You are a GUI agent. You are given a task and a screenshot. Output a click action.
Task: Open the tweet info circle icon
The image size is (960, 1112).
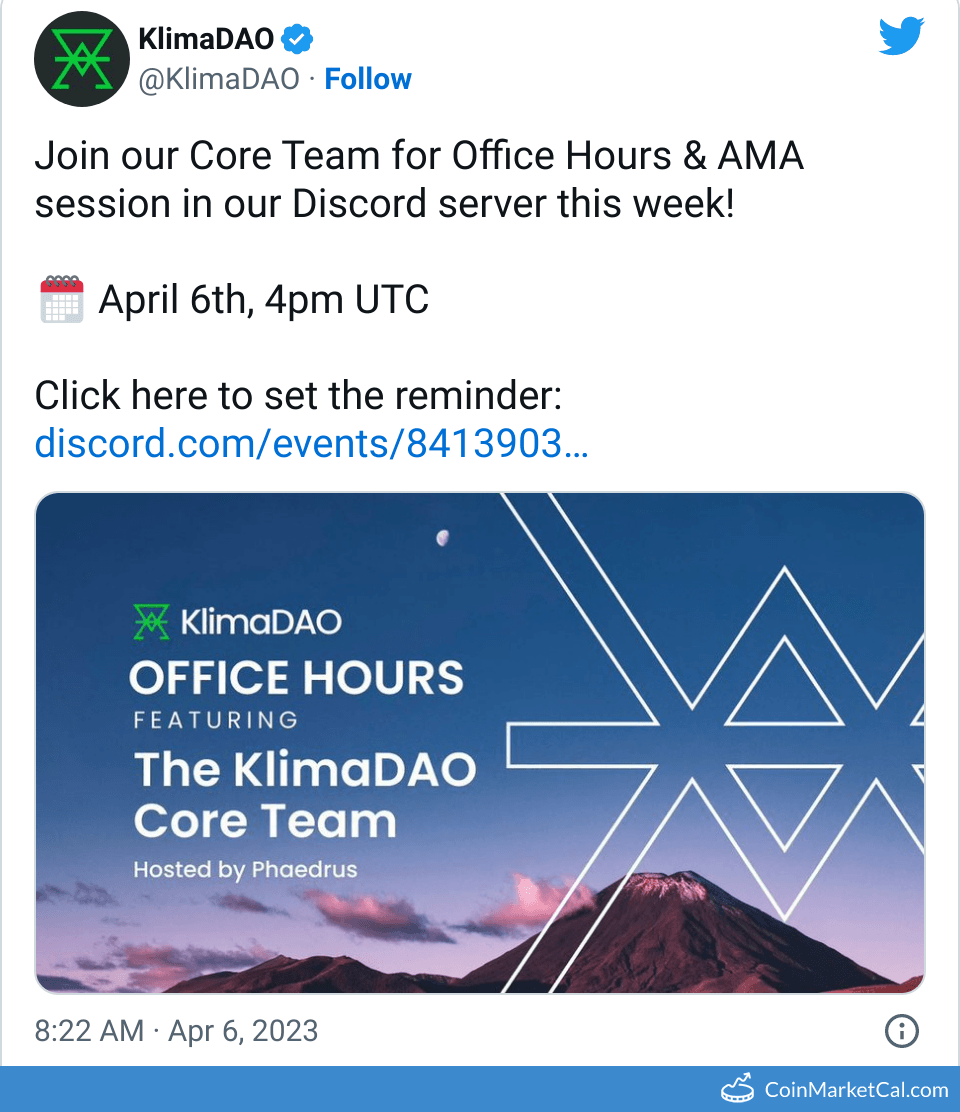click(x=902, y=1030)
